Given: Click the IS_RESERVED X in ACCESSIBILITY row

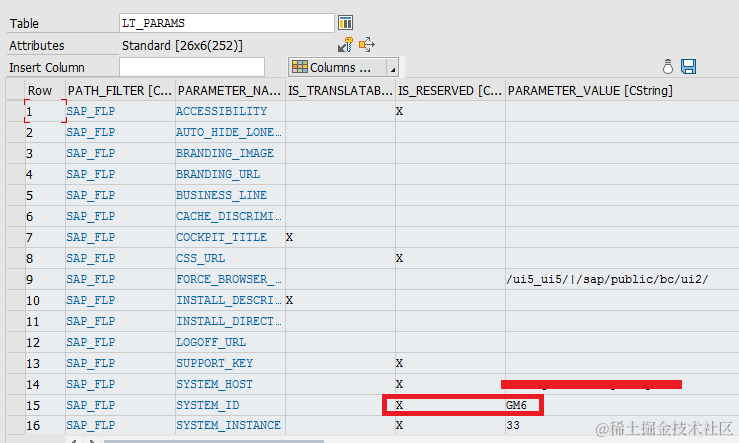Looking at the screenshot, I should (x=399, y=111).
